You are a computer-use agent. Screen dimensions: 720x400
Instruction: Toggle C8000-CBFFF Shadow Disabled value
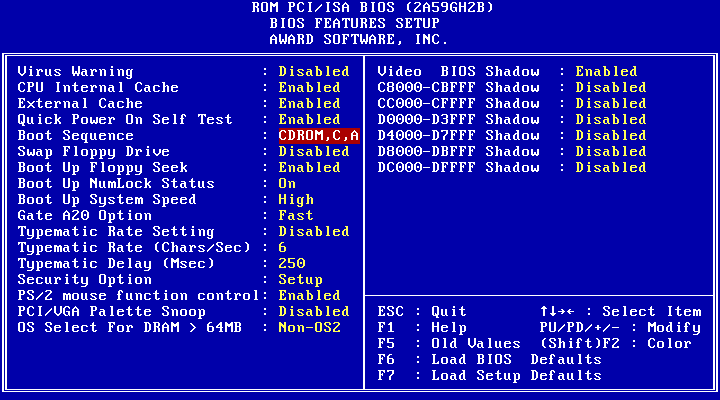[611, 87]
